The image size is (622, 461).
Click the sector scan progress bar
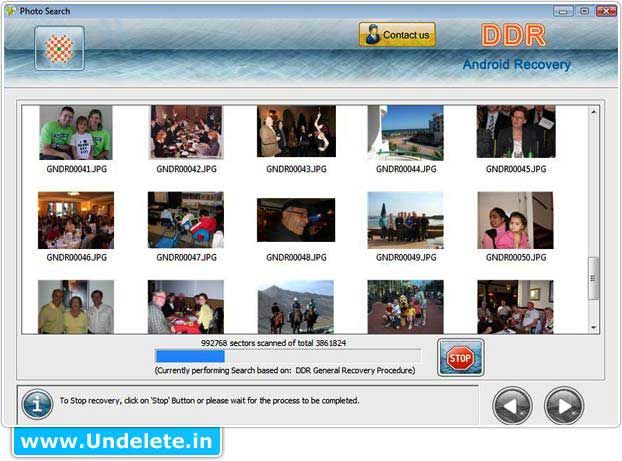pos(288,356)
